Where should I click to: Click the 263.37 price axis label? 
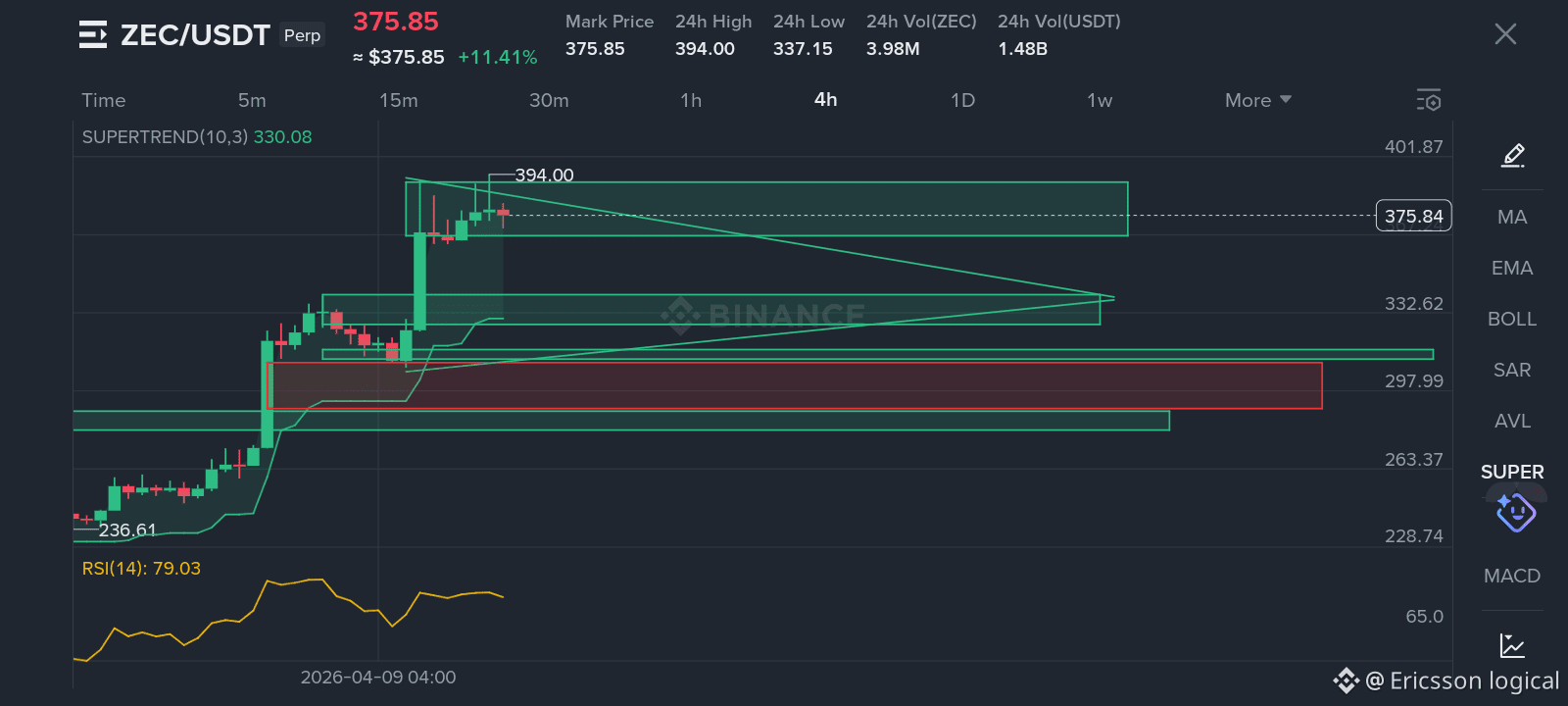click(1413, 460)
